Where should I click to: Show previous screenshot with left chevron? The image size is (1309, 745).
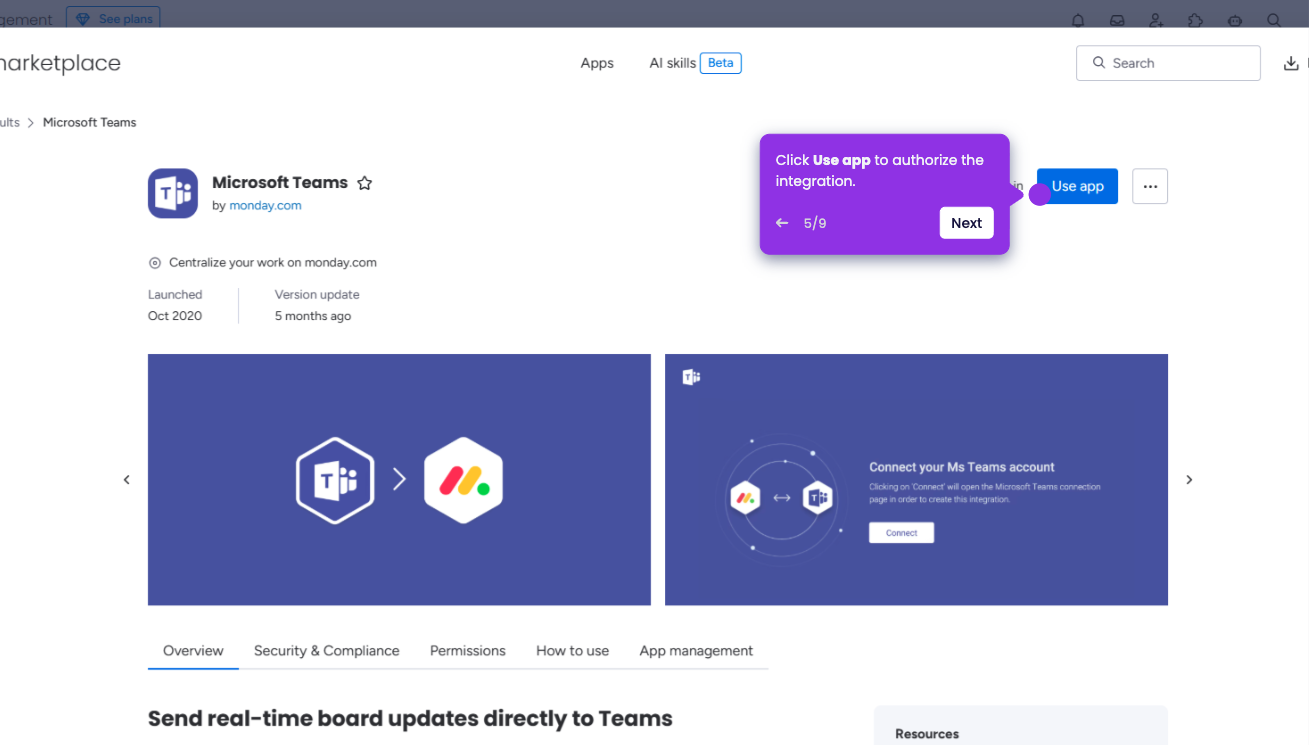pos(127,480)
